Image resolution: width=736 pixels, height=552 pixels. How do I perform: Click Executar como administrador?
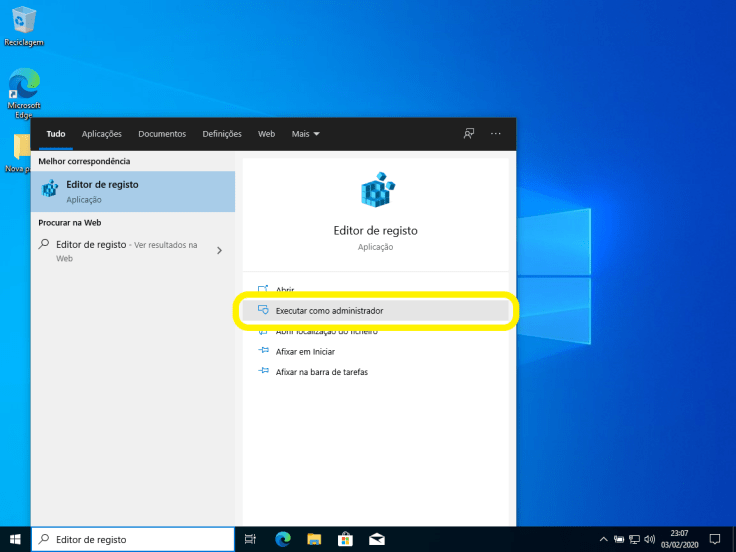(329, 311)
